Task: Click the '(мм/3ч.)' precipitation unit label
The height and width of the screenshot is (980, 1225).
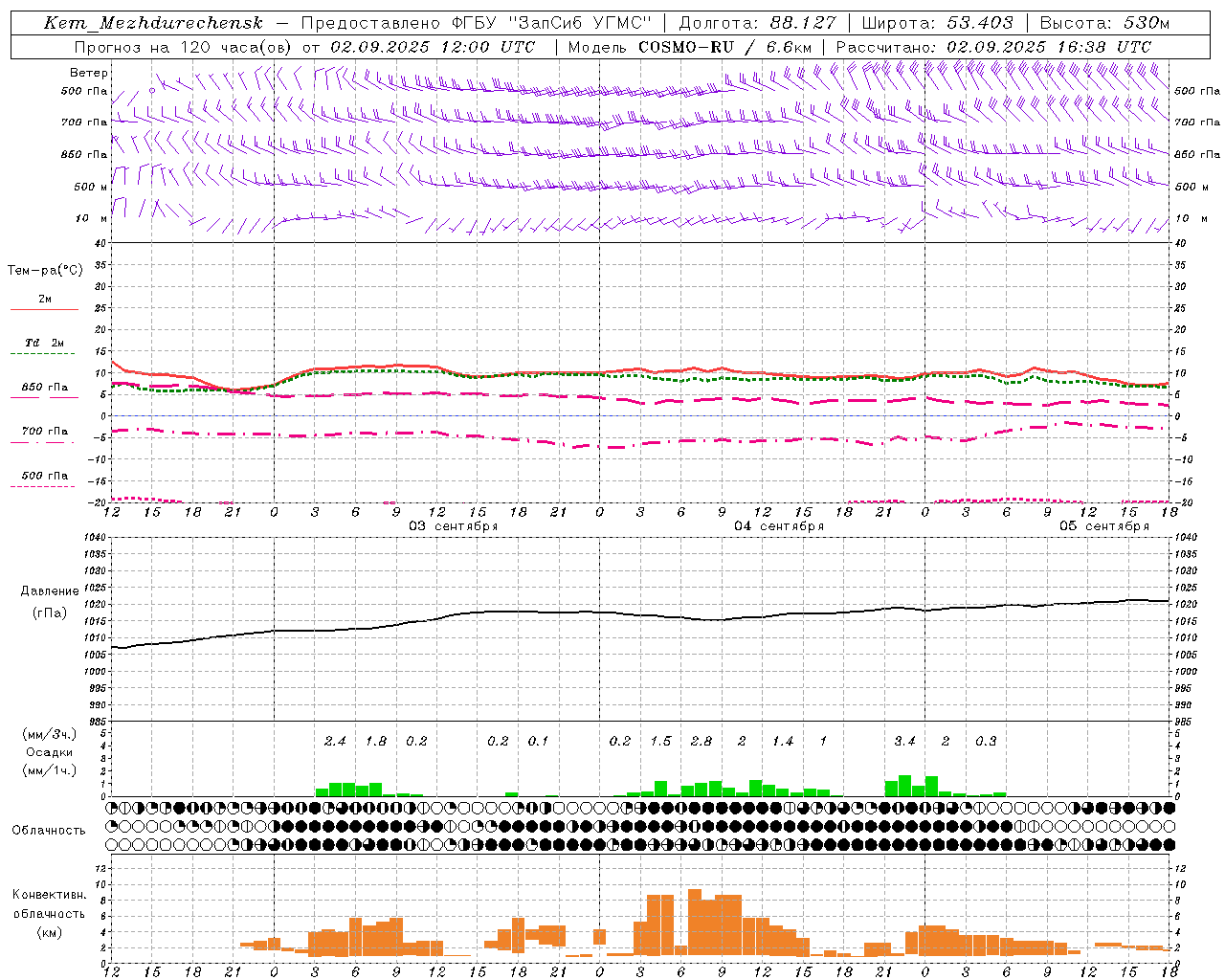Action: (49, 734)
